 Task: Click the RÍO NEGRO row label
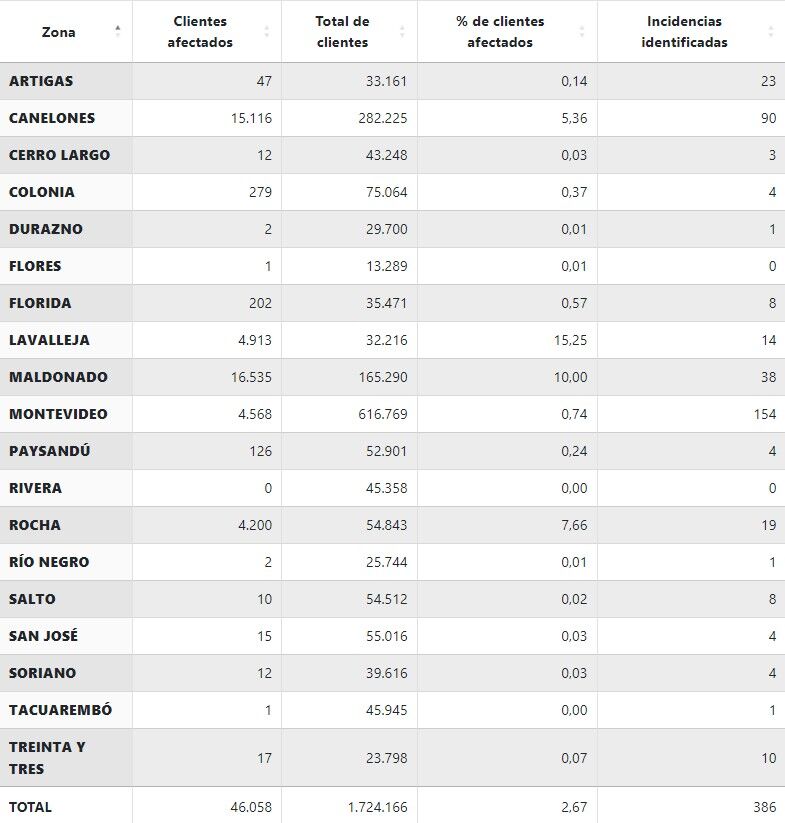pos(49,562)
